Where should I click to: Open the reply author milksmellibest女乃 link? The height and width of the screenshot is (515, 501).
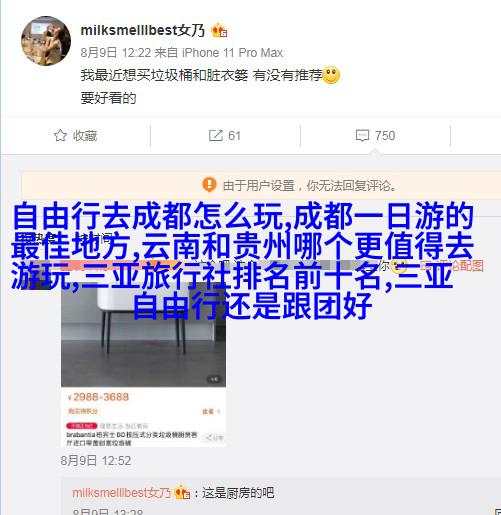122,493
